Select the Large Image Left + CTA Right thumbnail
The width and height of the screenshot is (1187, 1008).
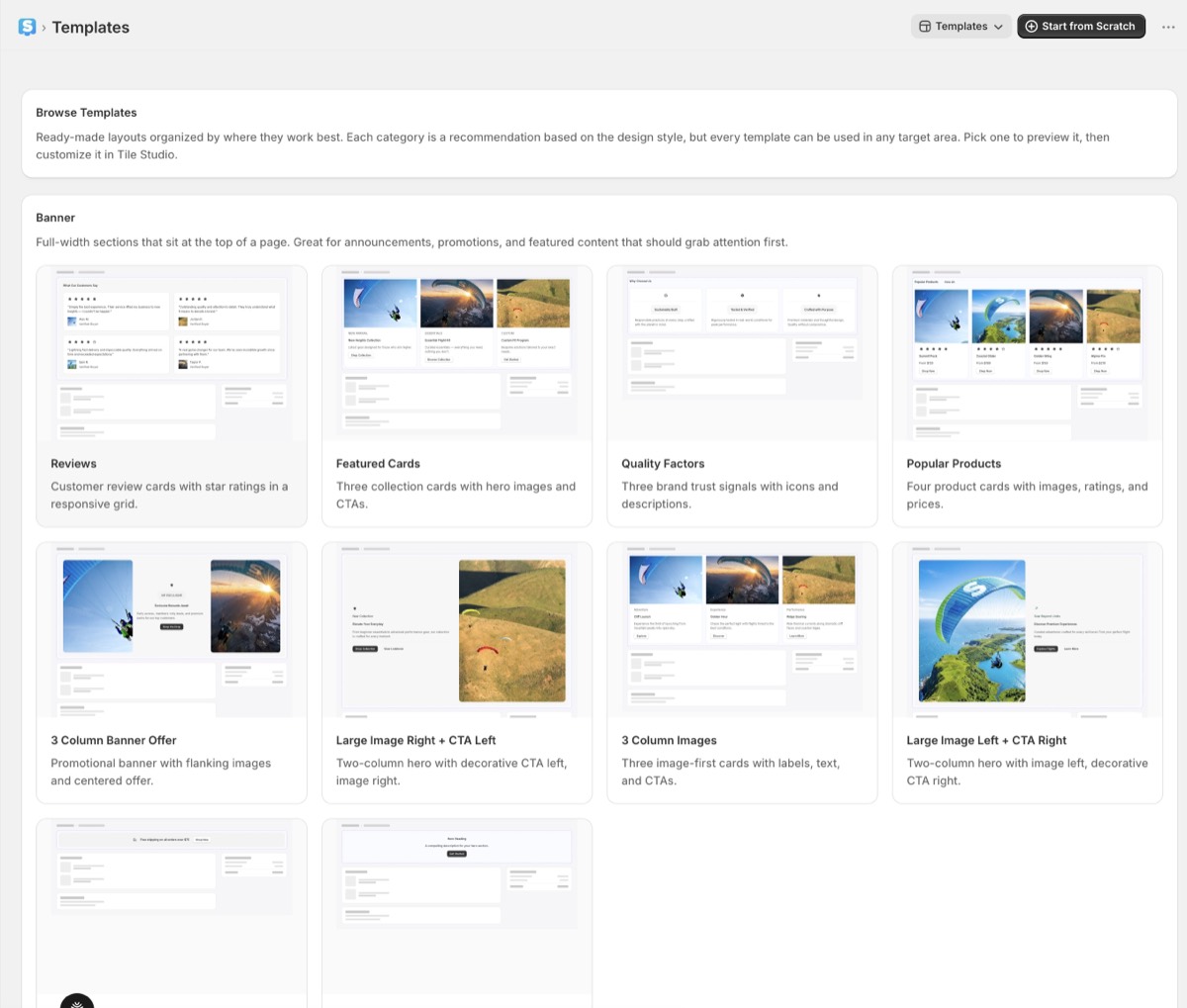click(1028, 630)
